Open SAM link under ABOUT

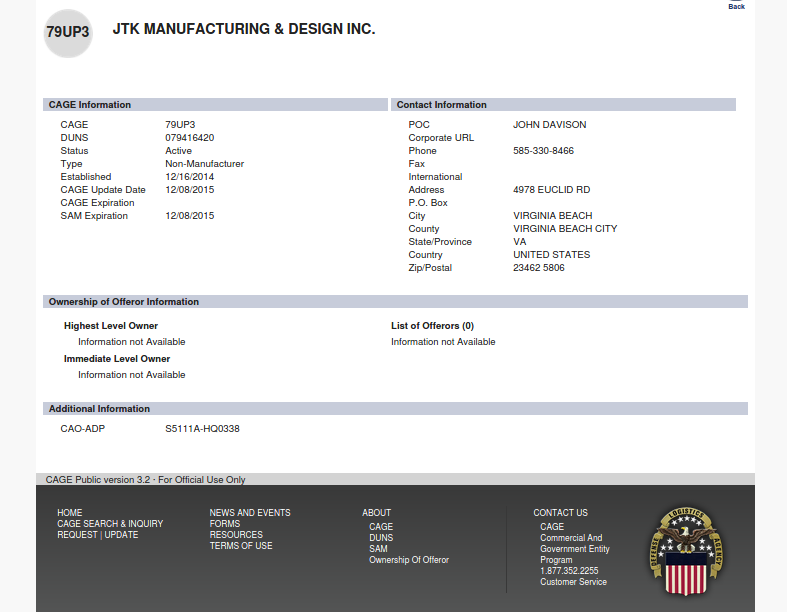(378, 549)
